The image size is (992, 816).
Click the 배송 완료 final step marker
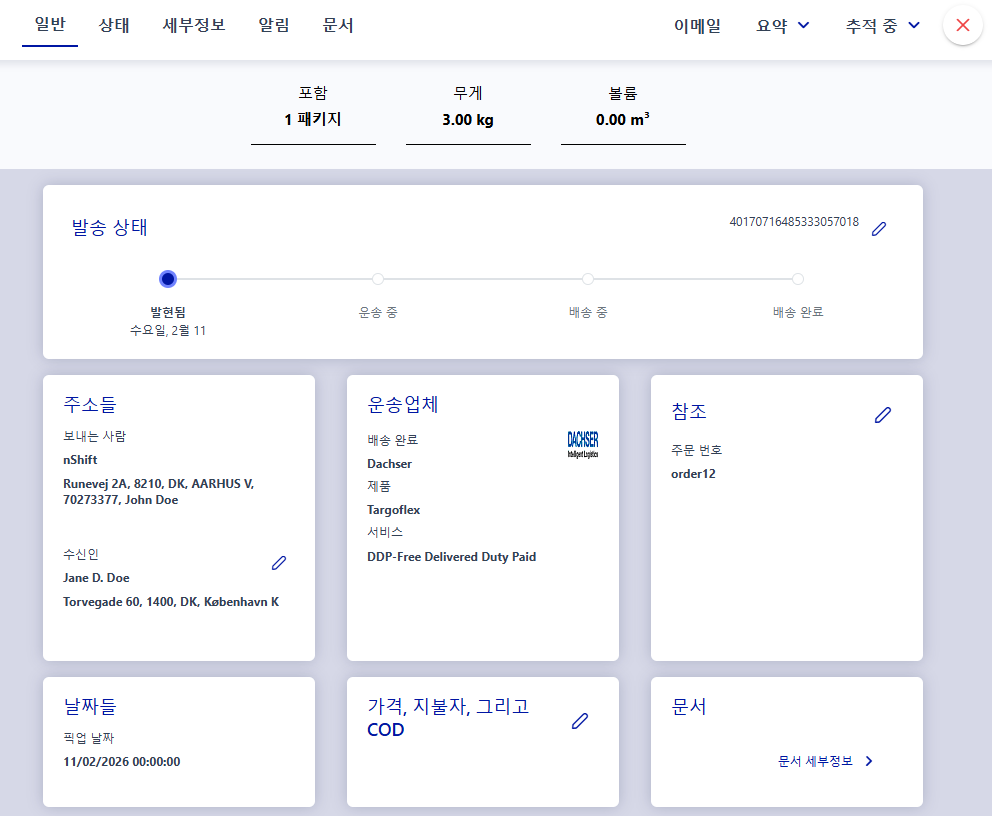point(798,279)
